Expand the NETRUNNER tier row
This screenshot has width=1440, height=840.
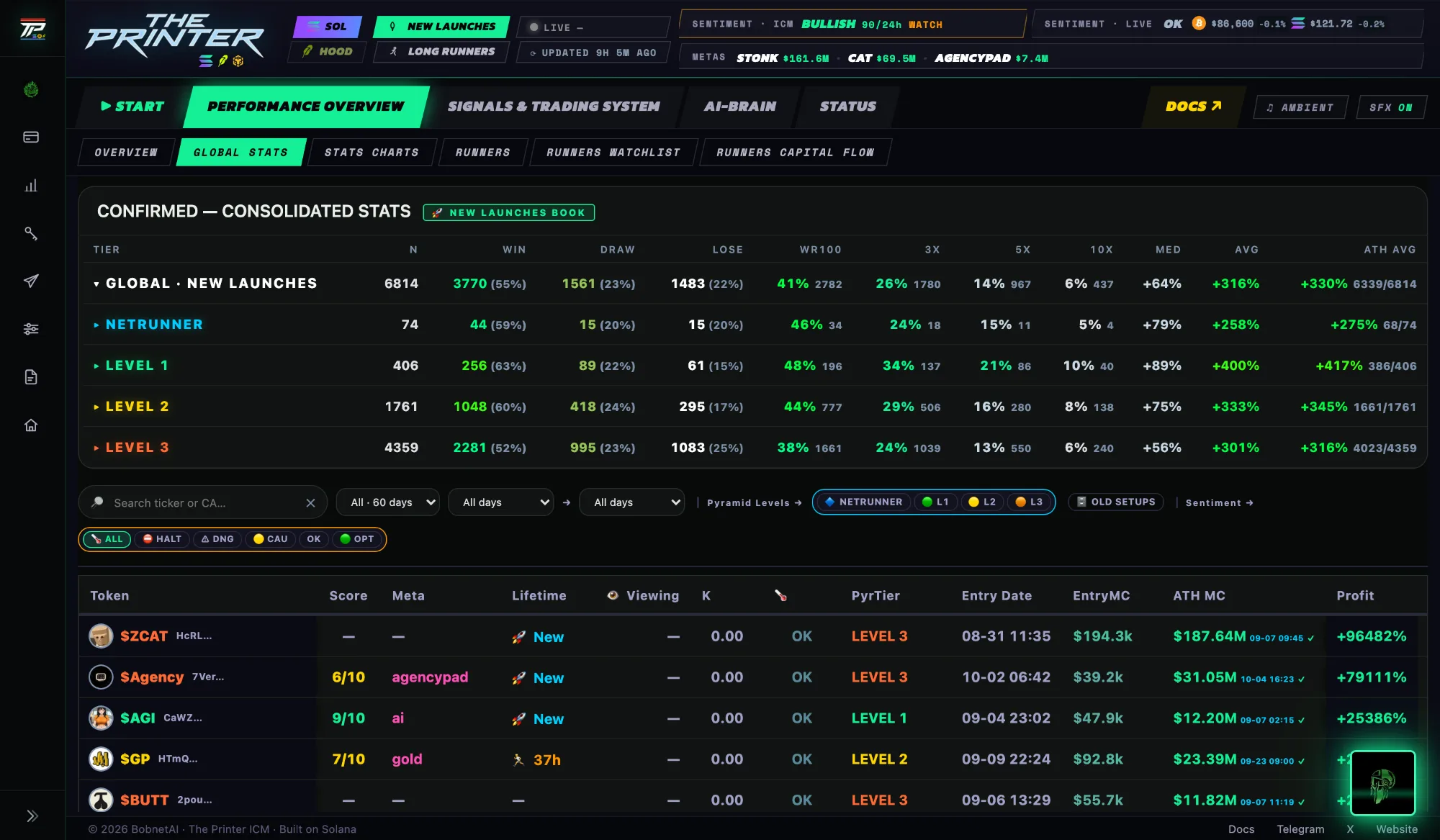pos(96,325)
